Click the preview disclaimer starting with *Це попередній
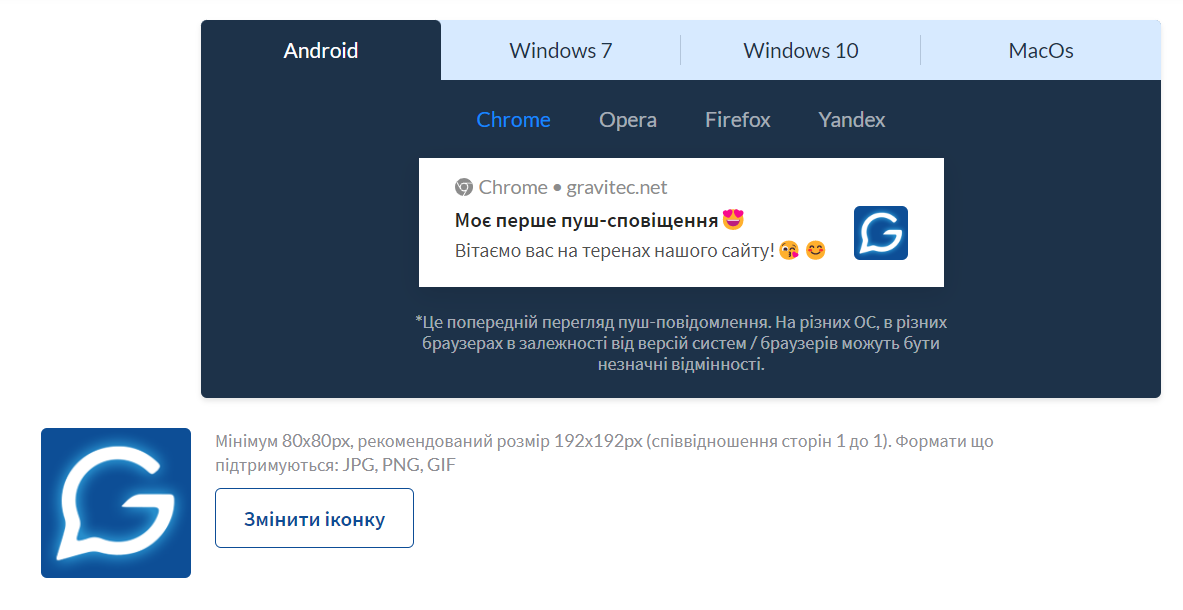The width and height of the screenshot is (1183, 610). tap(681, 343)
